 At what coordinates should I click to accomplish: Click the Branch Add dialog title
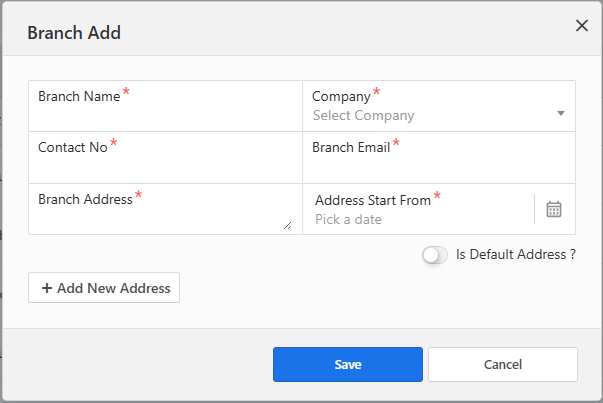pos(74,33)
